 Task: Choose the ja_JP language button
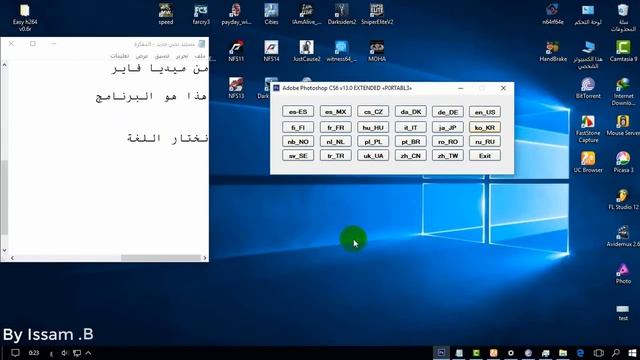448,127
